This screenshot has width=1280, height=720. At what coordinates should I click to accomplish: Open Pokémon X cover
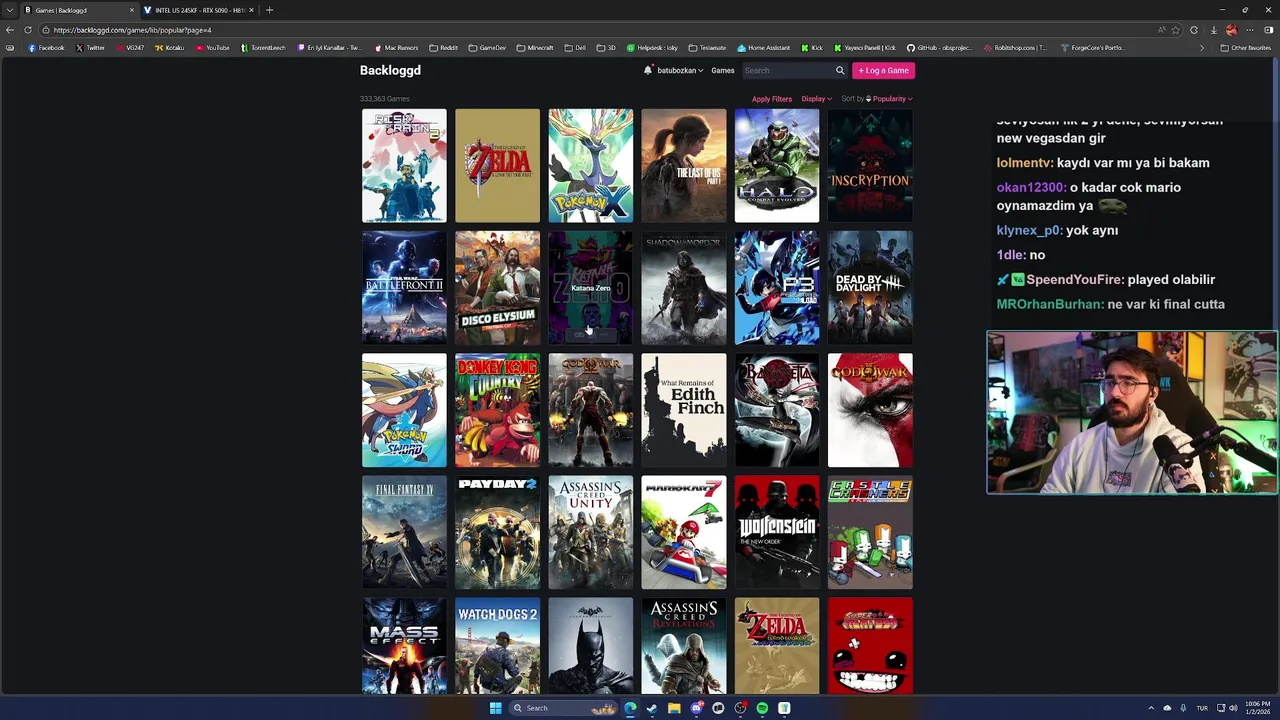click(590, 166)
